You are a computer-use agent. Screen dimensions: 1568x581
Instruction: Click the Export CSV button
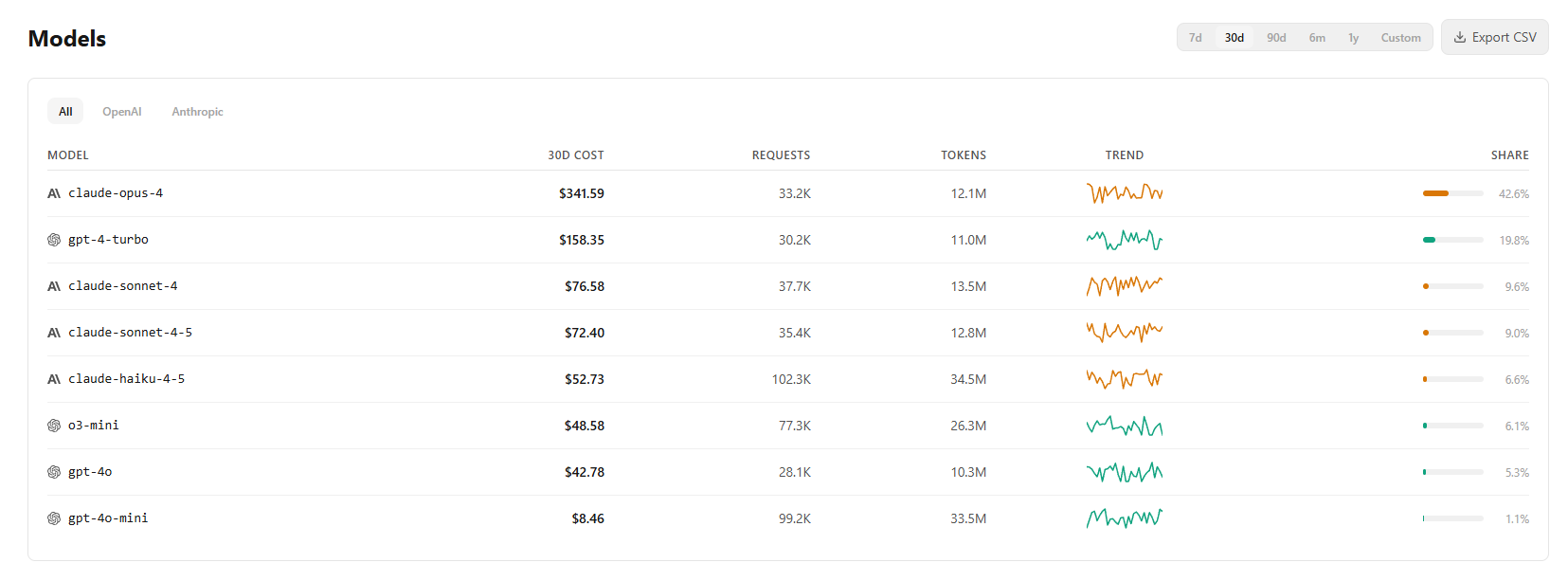pos(1494,37)
